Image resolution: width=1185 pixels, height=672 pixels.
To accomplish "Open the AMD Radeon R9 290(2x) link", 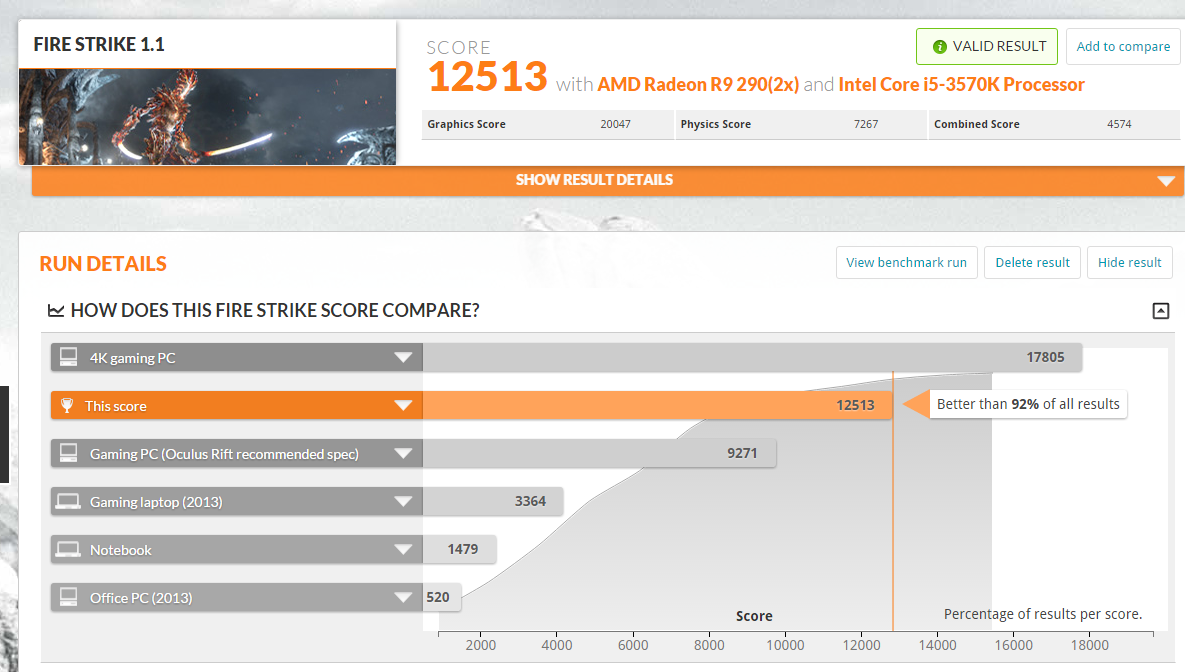I will (x=698, y=85).
